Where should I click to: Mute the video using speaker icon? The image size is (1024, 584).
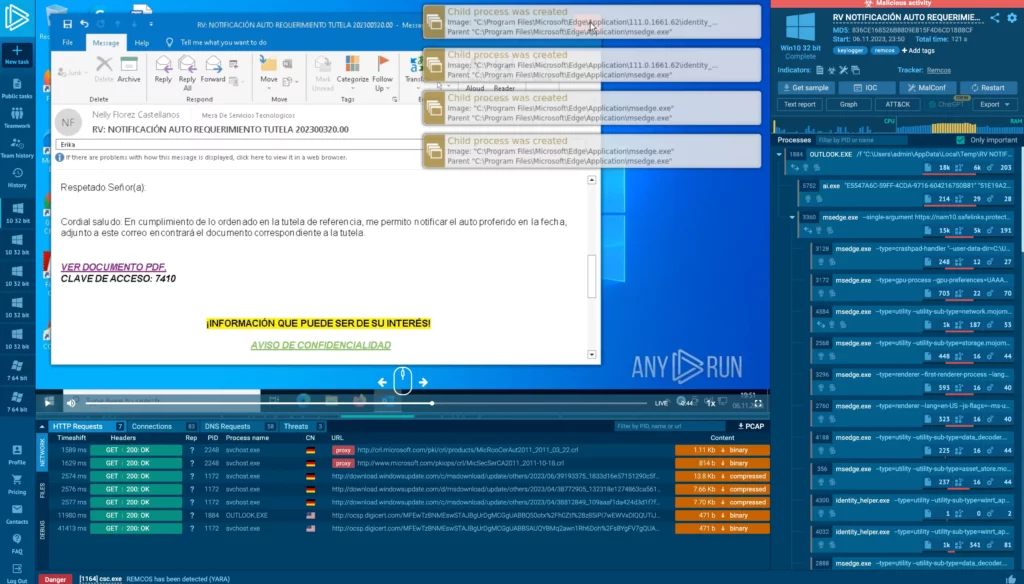70,403
